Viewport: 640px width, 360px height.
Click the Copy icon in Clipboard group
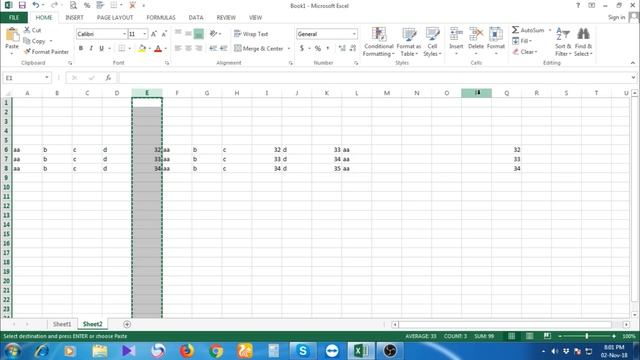[27, 41]
